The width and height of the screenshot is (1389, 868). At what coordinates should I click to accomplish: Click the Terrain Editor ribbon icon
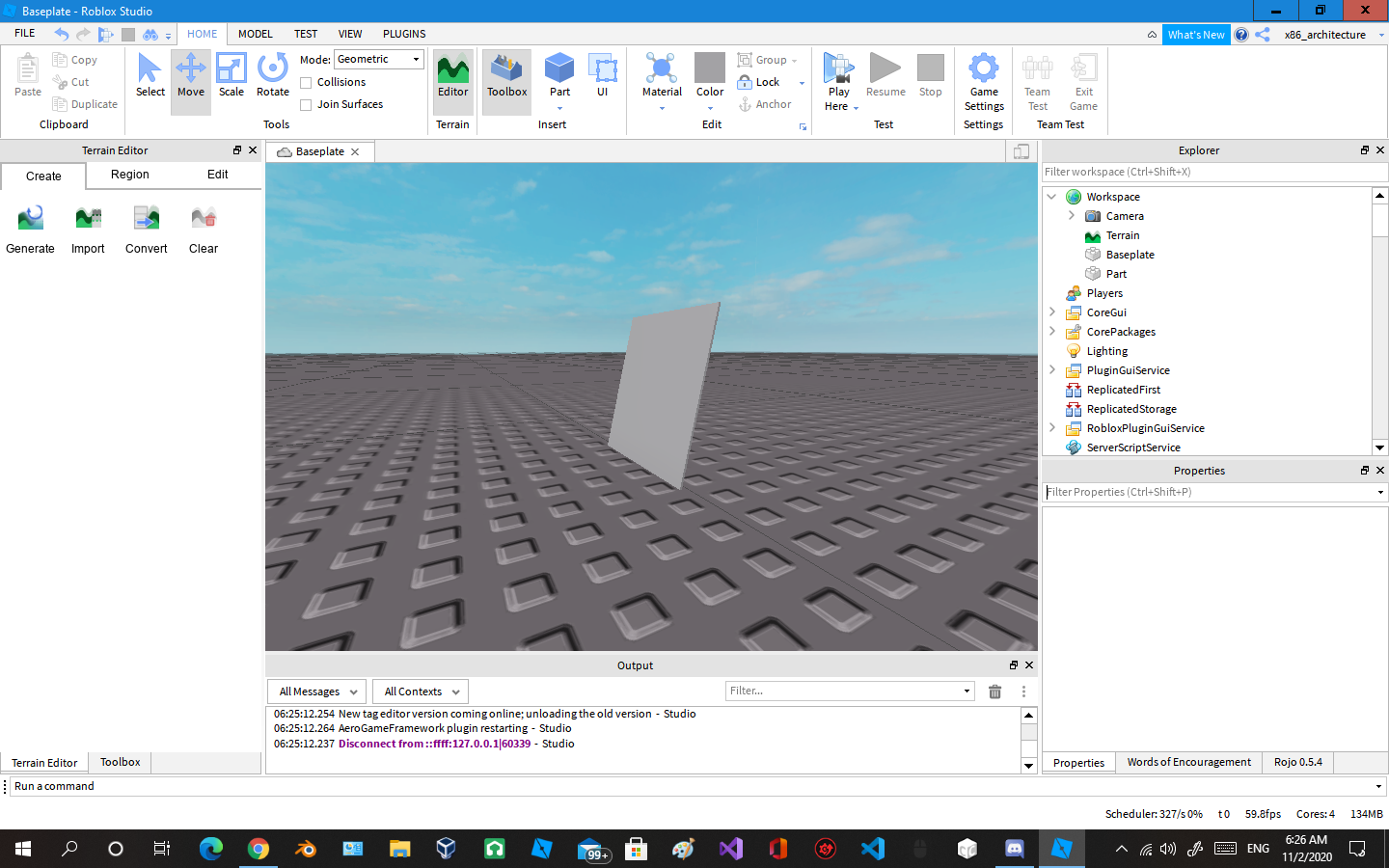click(452, 76)
